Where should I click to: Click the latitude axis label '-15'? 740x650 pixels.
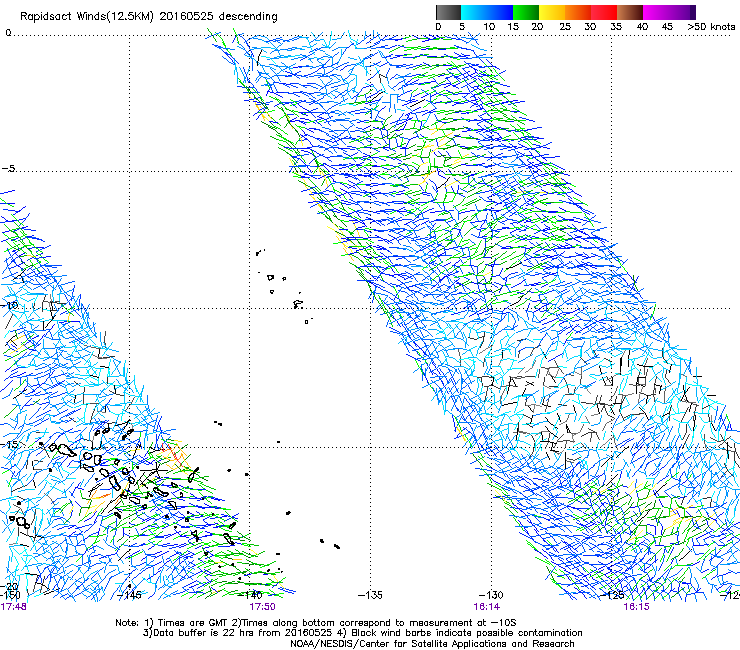(x=9, y=445)
